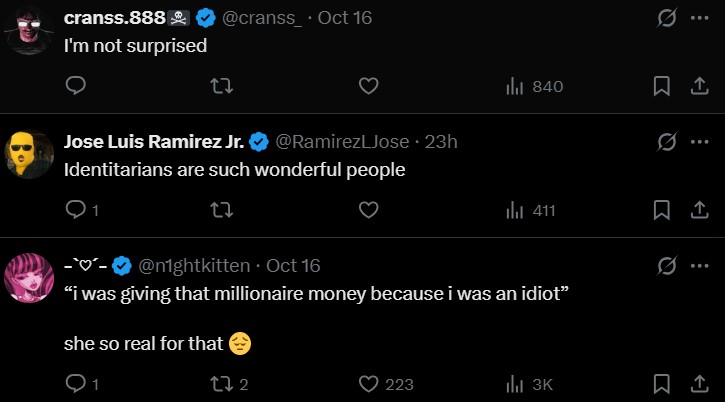
Task: Open more options on Jose Luis Ramirez's tweet
Action: pyautogui.click(x=699, y=142)
